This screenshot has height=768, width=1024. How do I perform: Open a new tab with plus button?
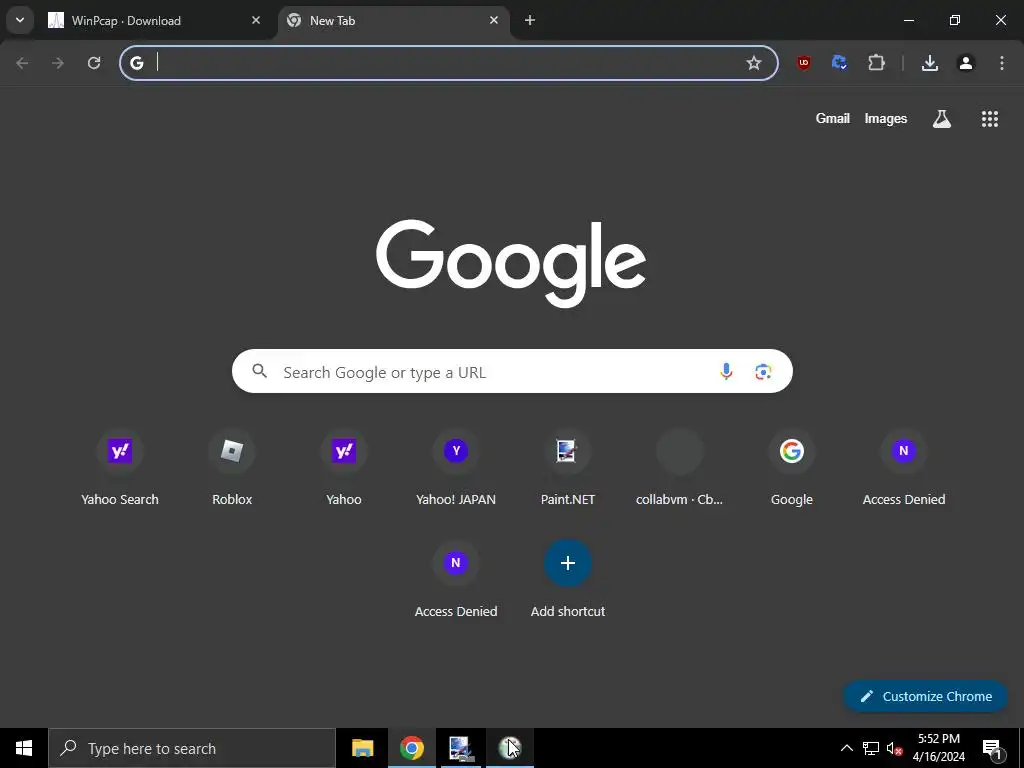tap(530, 20)
